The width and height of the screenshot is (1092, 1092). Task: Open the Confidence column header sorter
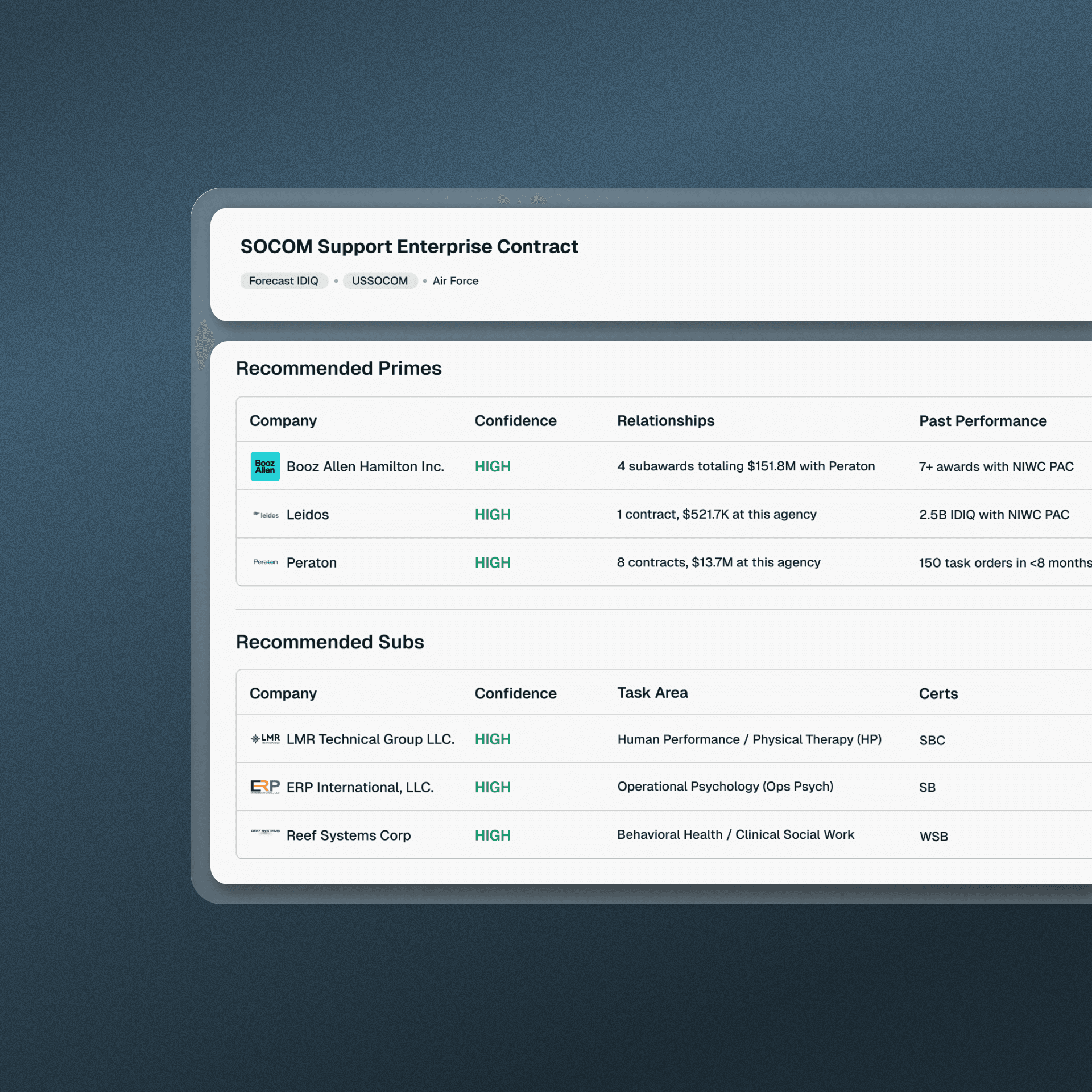tap(515, 420)
